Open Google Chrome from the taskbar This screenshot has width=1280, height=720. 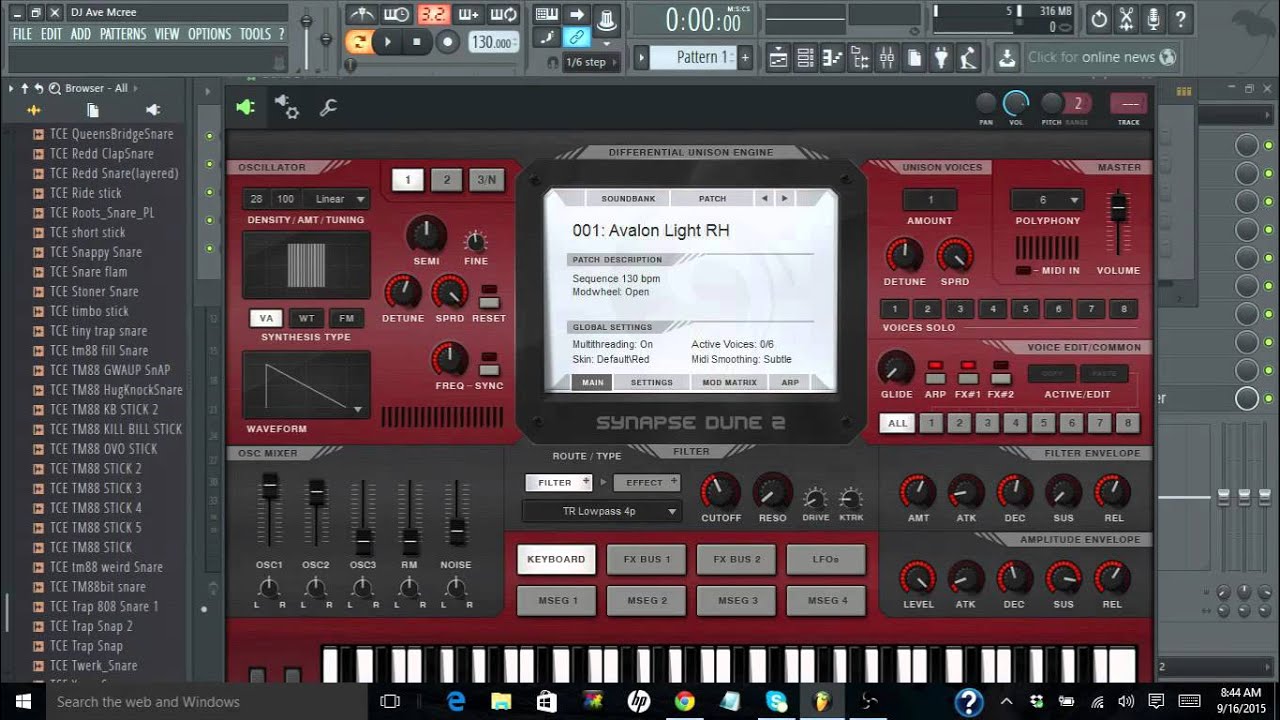(684, 701)
